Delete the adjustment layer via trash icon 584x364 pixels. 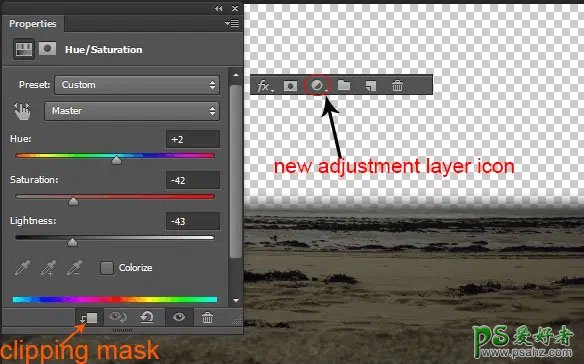point(207,317)
